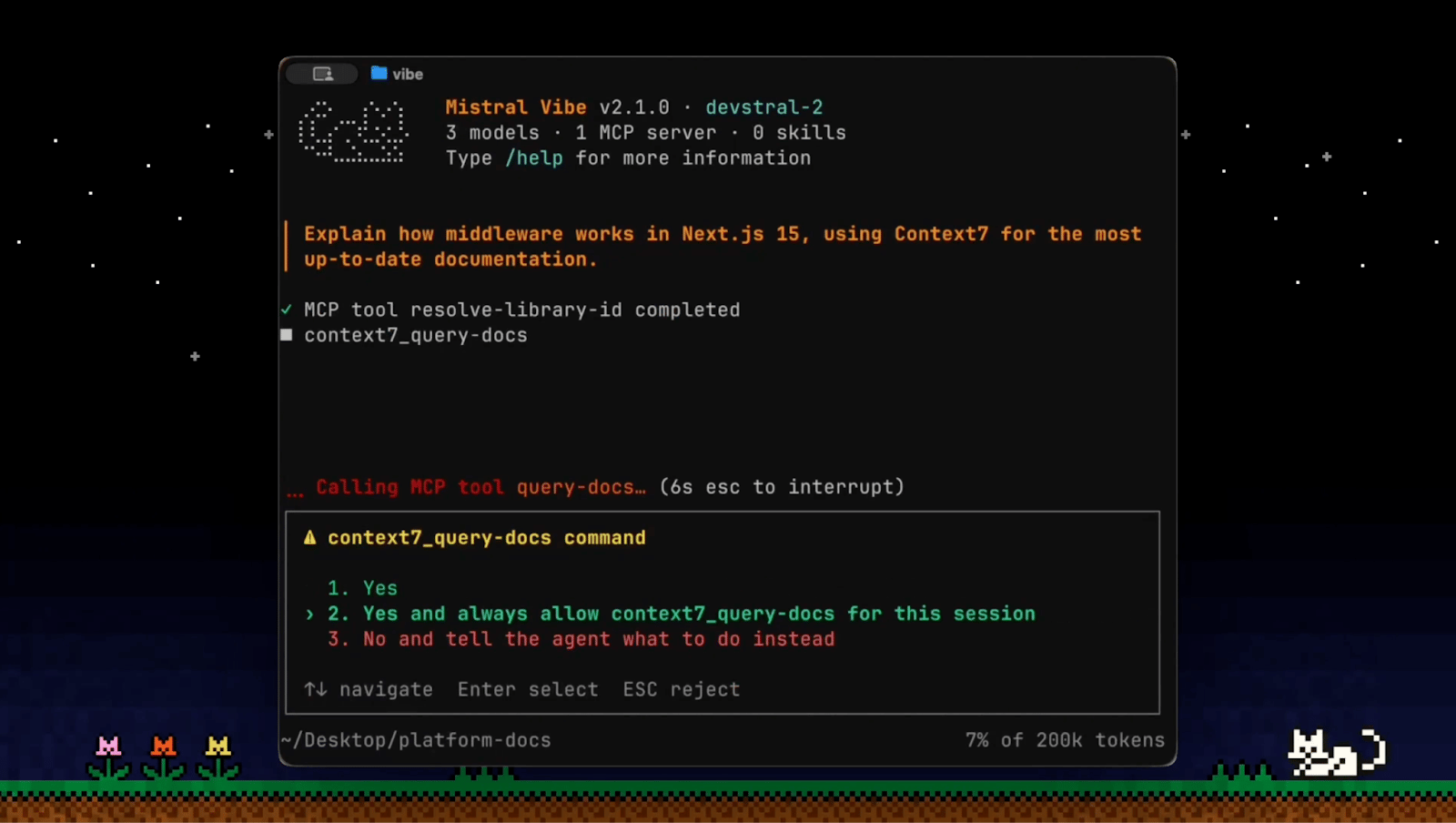
Task: Click the blue vibe folder icon
Action: click(x=379, y=73)
